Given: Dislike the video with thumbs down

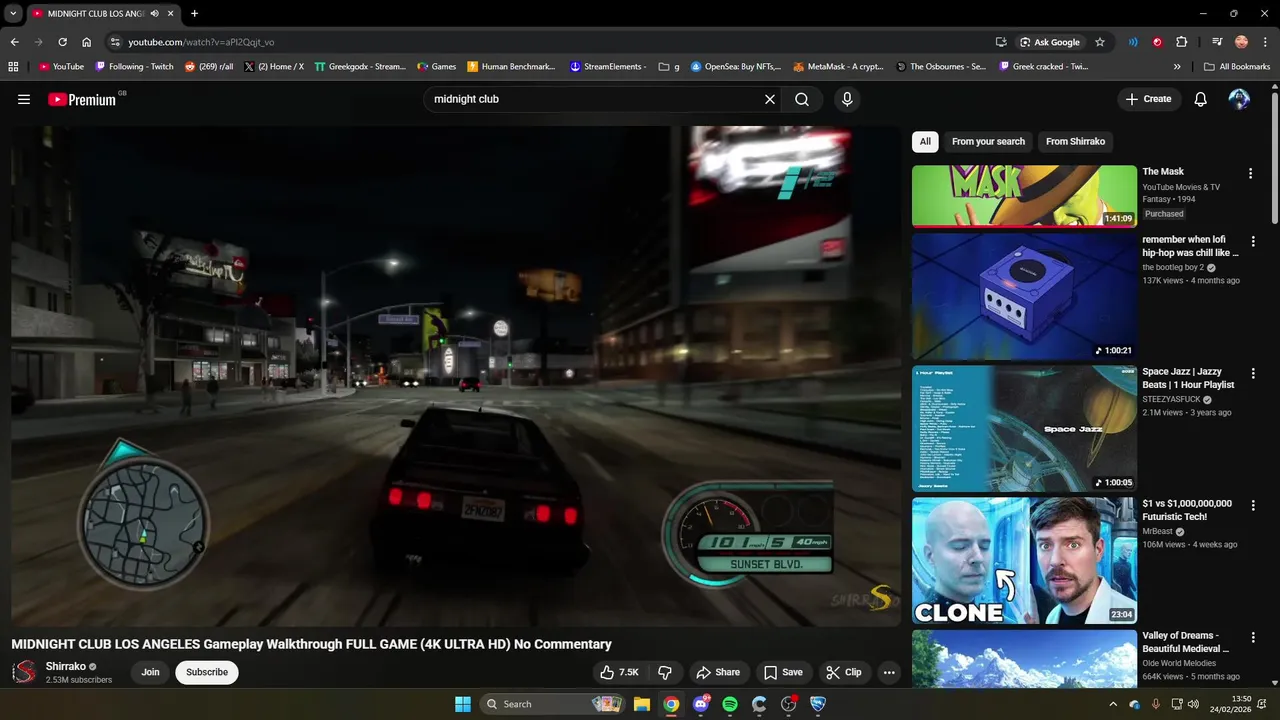Looking at the screenshot, I should [x=665, y=672].
